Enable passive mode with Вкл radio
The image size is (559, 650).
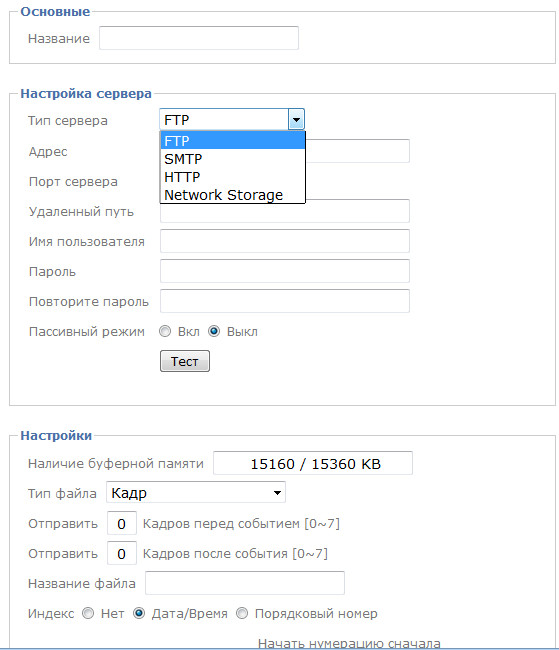coord(165,331)
